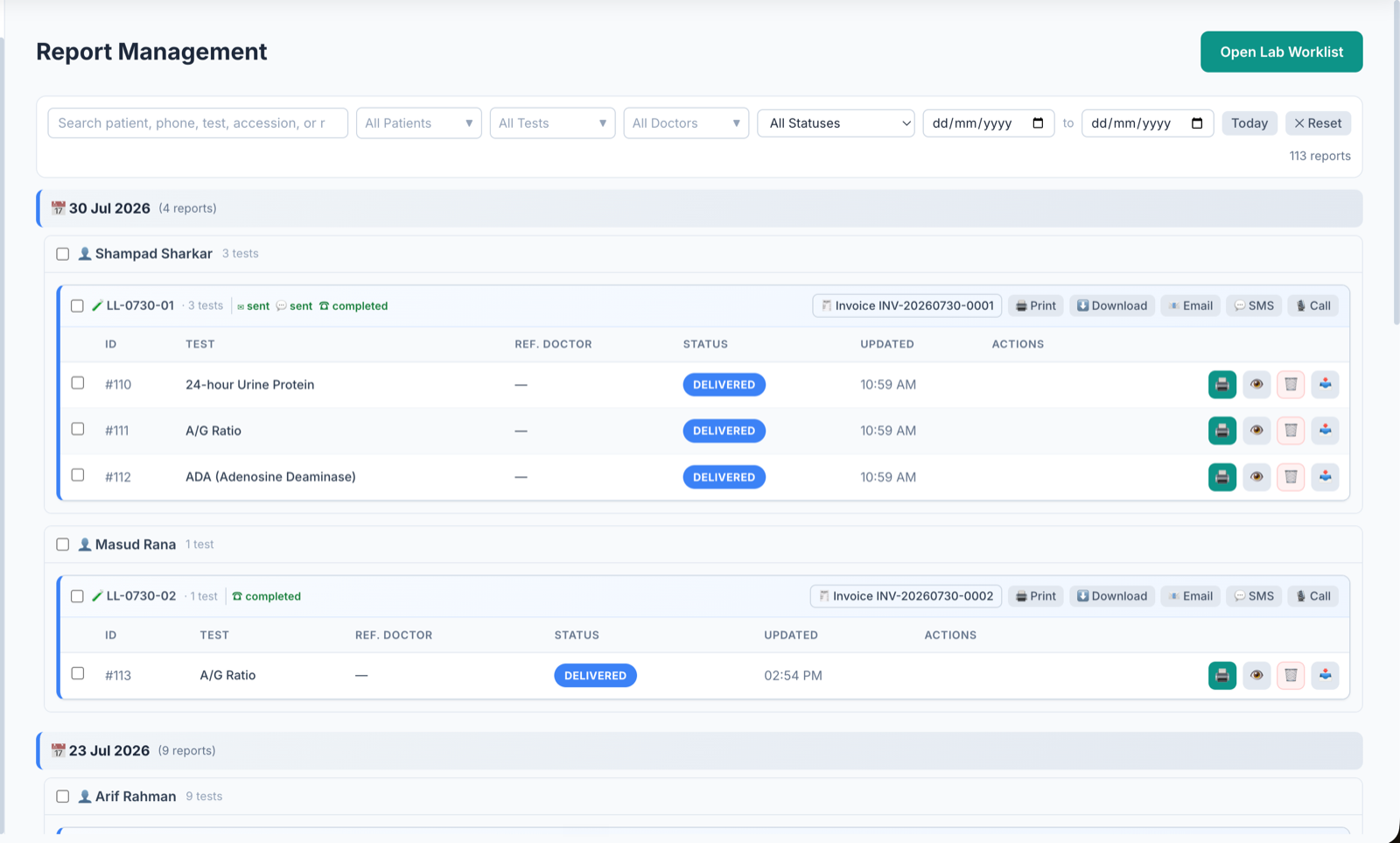Open Invoice INV-20260730-0002
This screenshot has height=843, width=1400.
pyautogui.click(x=906, y=596)
